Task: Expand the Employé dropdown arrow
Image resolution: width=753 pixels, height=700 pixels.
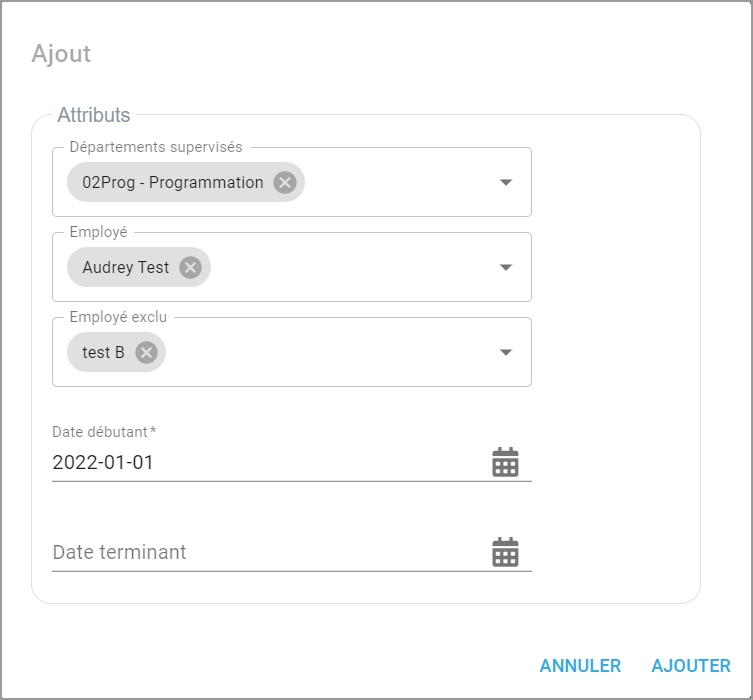Action: tap(506, 267)
